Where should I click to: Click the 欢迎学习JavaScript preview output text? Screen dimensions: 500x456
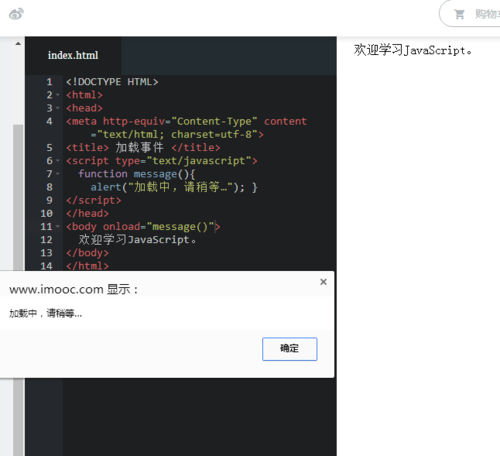coord(413,50)
